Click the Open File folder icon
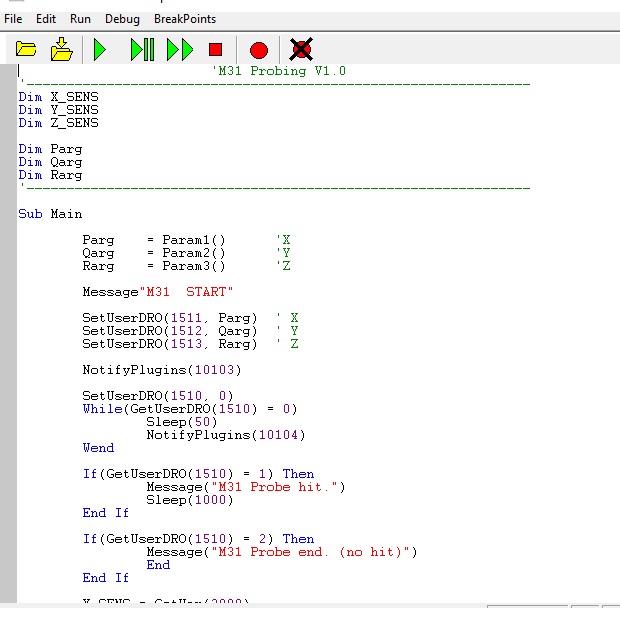Screen dimensions: 620x627 tap(27, 49)
